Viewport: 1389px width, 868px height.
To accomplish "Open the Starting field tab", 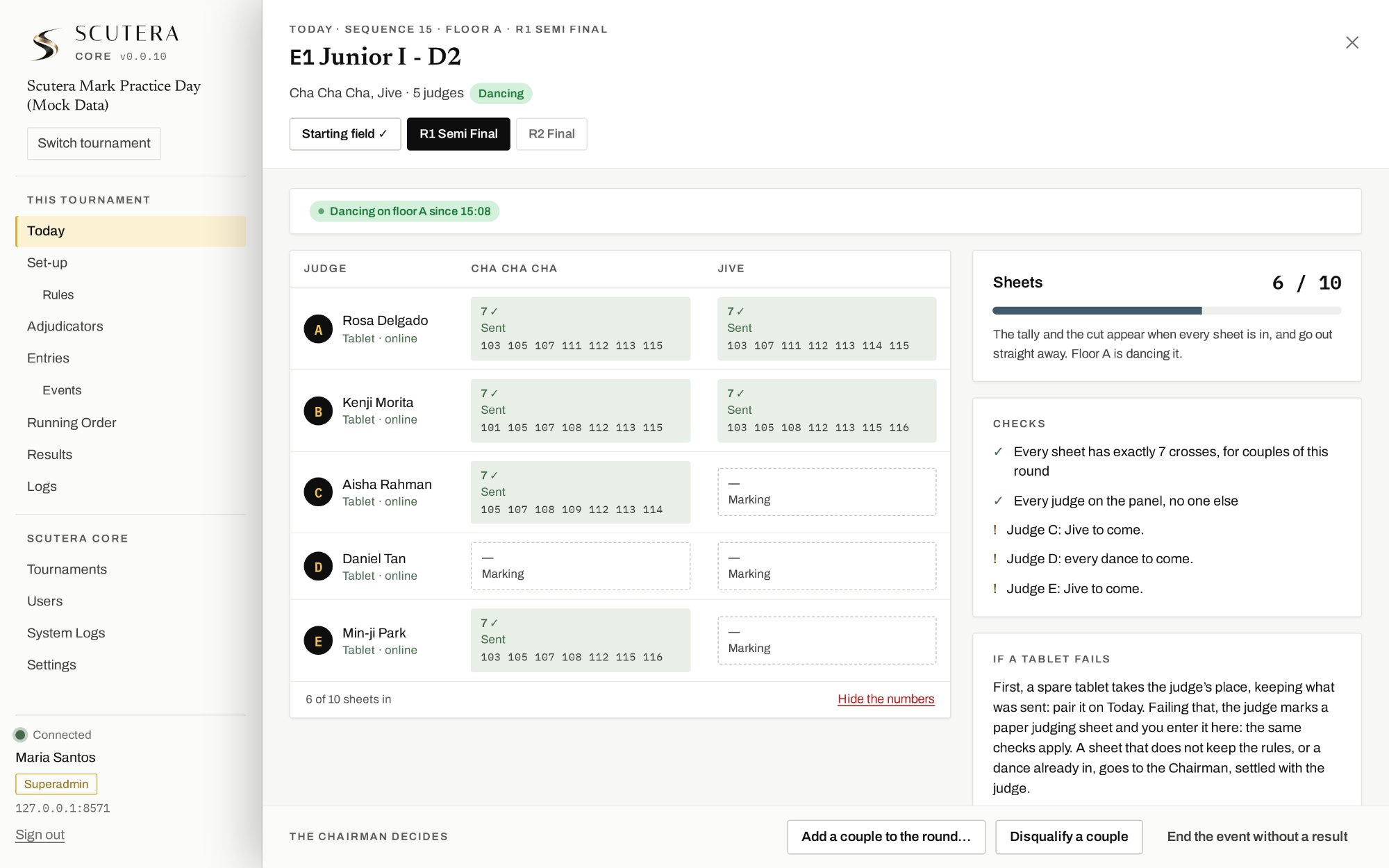I will click(344, 134).
